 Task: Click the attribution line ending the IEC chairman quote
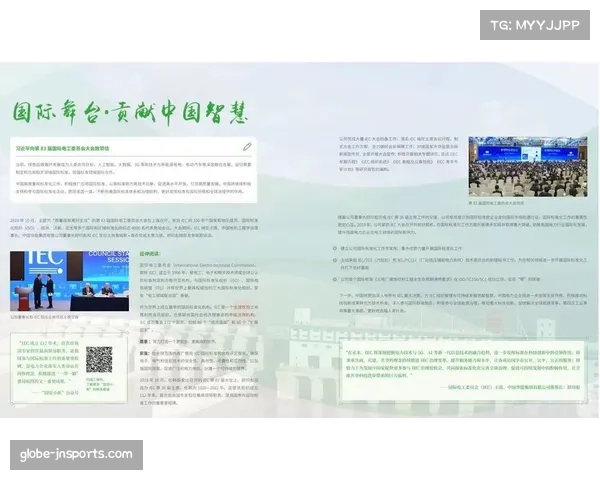coord(510,387)
